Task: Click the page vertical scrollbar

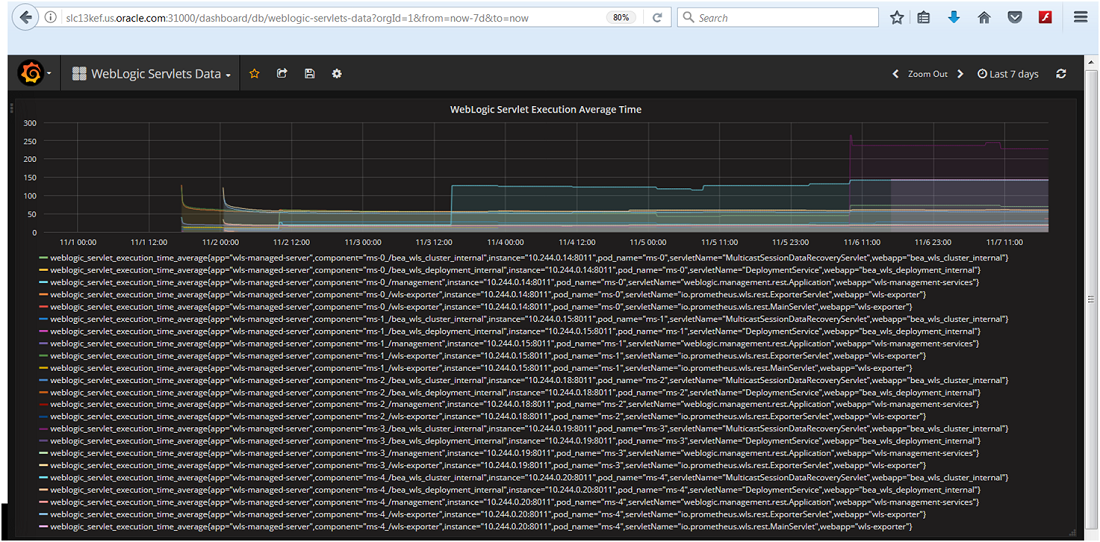Action: [1091, 299]
